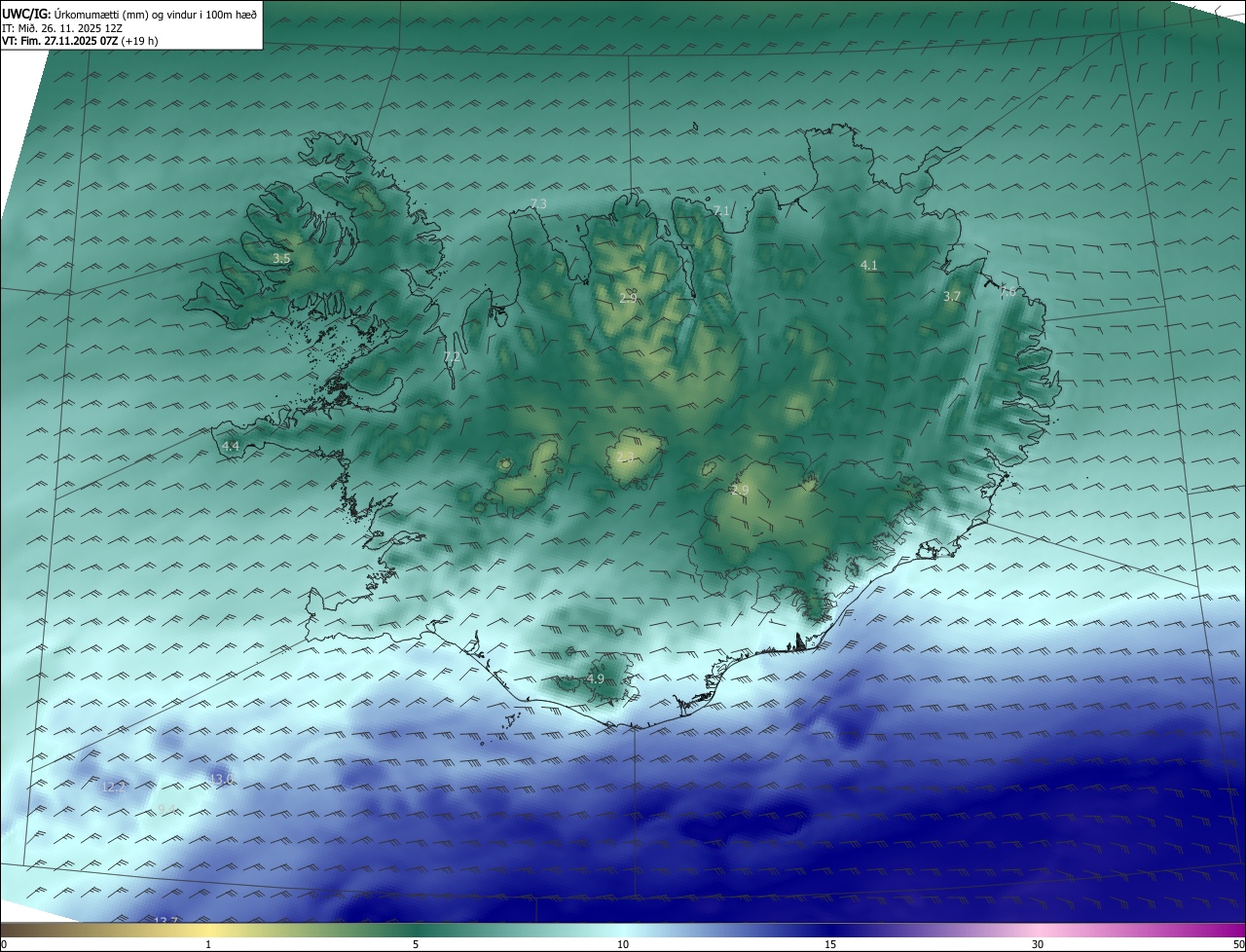1246x952 pixels.
Task: Pick the 4.1 value label on the map
Action: [x=869, y=265]
